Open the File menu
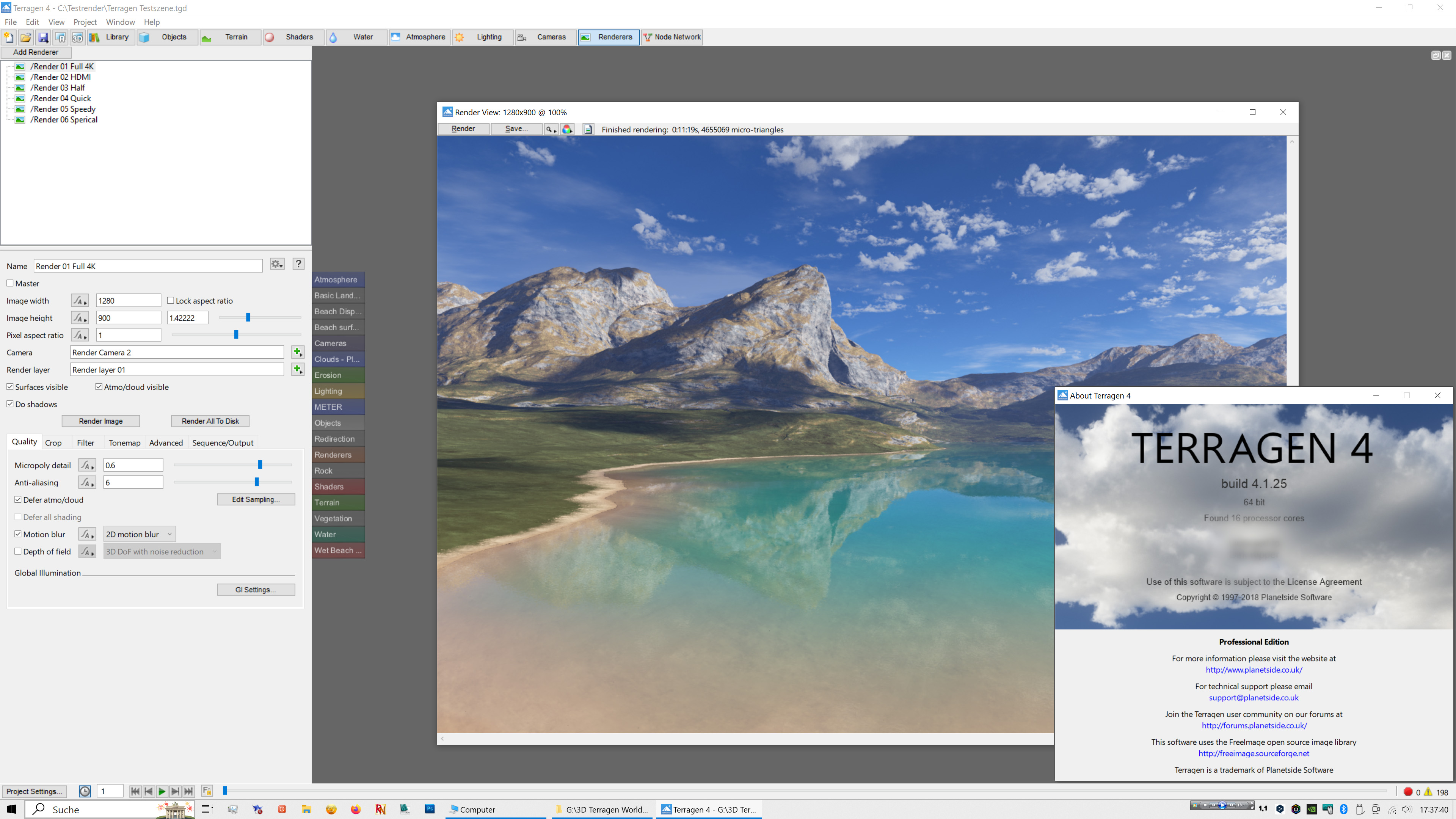This screenshot has width=1456, height=819. 11,22
